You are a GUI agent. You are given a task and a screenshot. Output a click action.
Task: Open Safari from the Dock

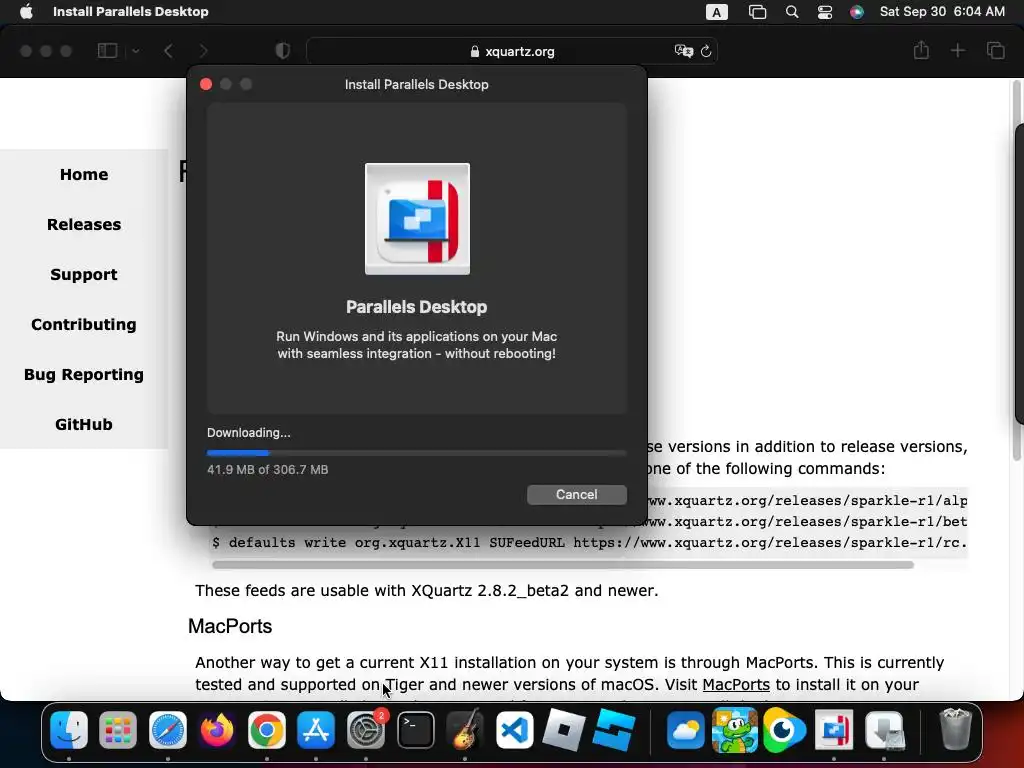point(168,729)
